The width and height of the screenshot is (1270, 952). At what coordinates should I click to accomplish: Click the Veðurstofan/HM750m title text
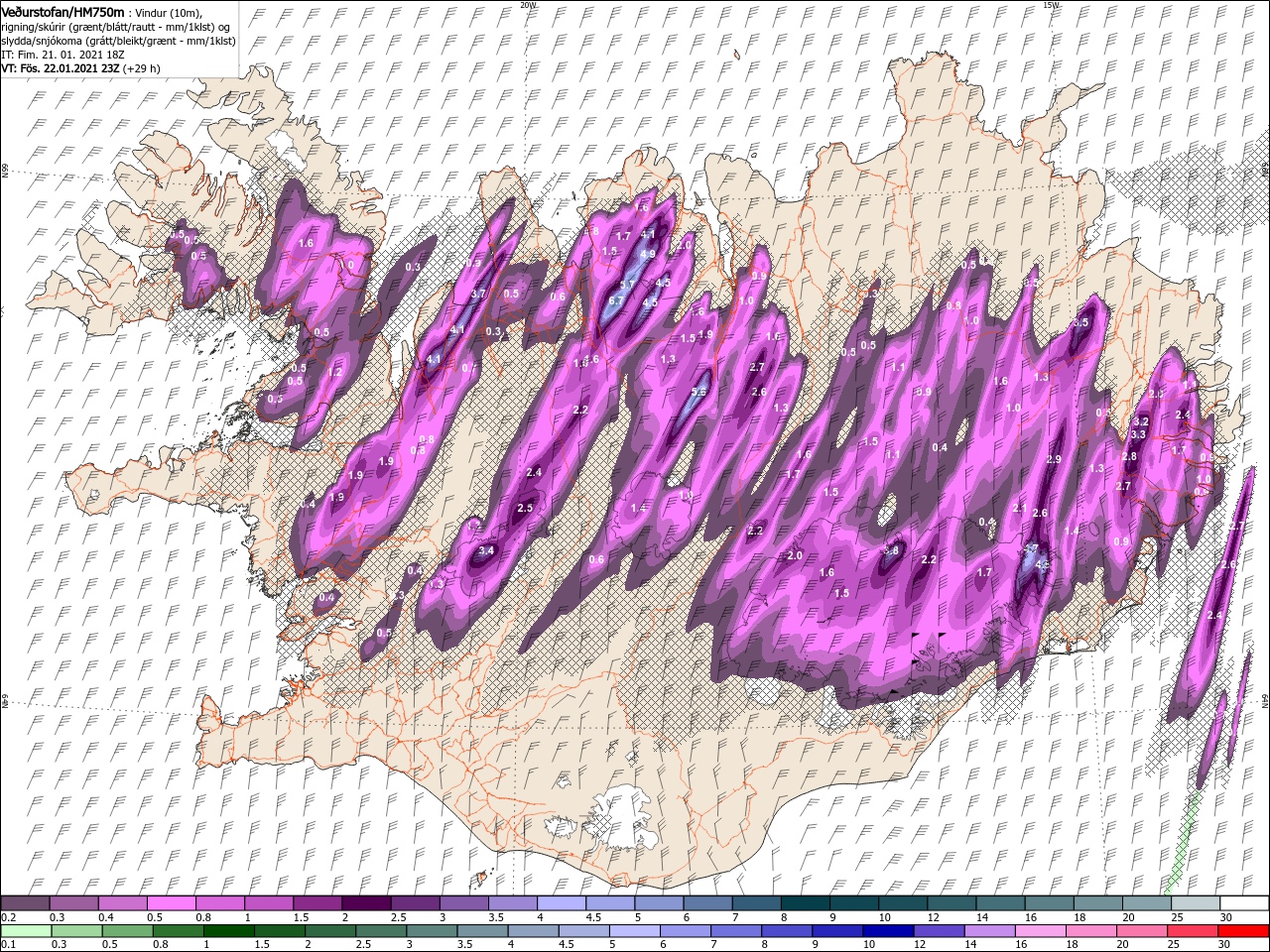[63, 11]
